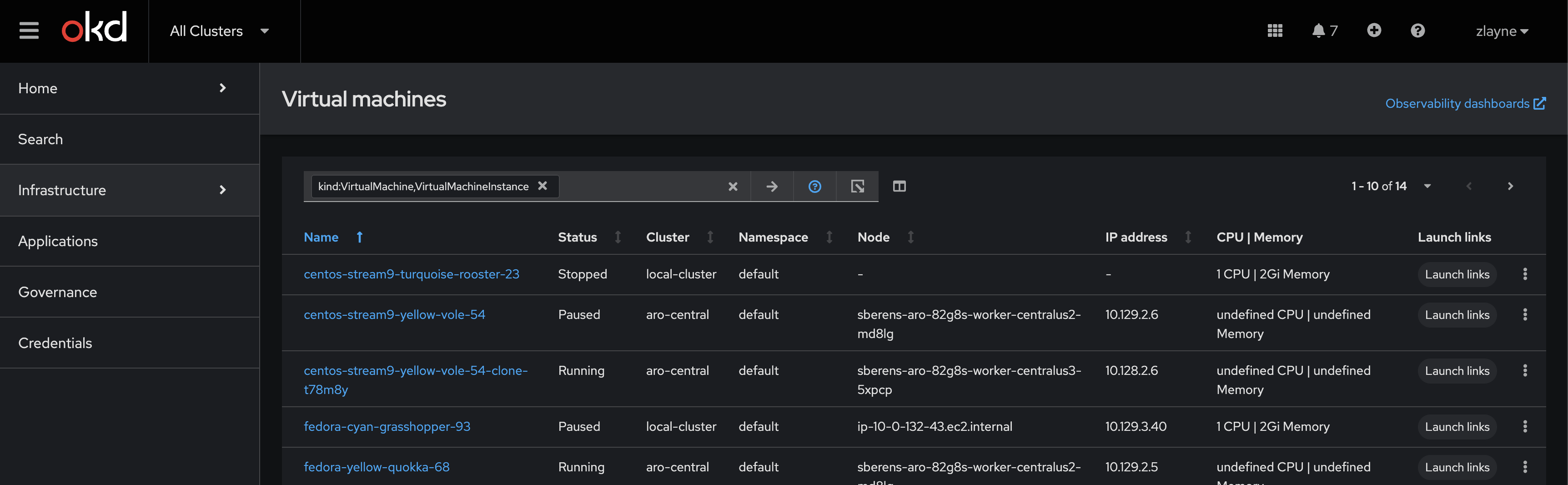The width and height of the screenshot is (1568, 485).
Task: Open the actions kebab for centos-stream9-turquoise-rooster-23
Action: pos(1525,274)
